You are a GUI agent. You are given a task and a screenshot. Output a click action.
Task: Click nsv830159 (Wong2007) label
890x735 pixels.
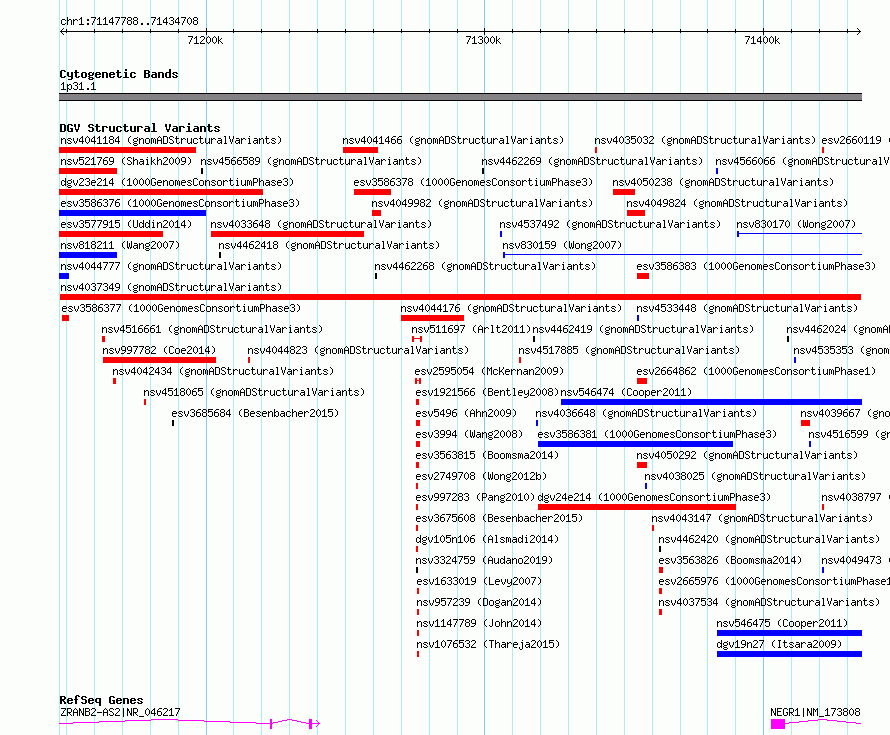click(x=562, y=245)
